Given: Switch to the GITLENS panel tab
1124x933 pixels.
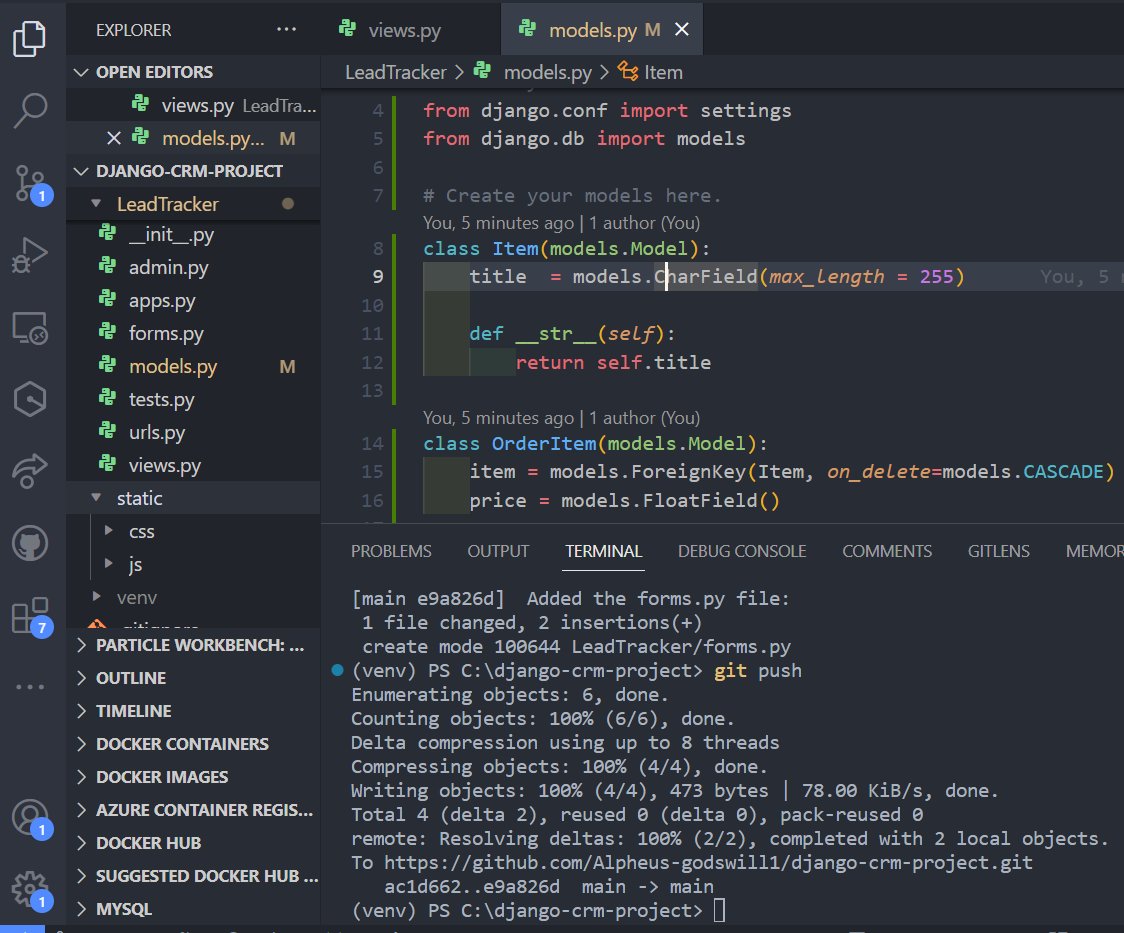Looking at the screenshot, I should click(999, 551).
